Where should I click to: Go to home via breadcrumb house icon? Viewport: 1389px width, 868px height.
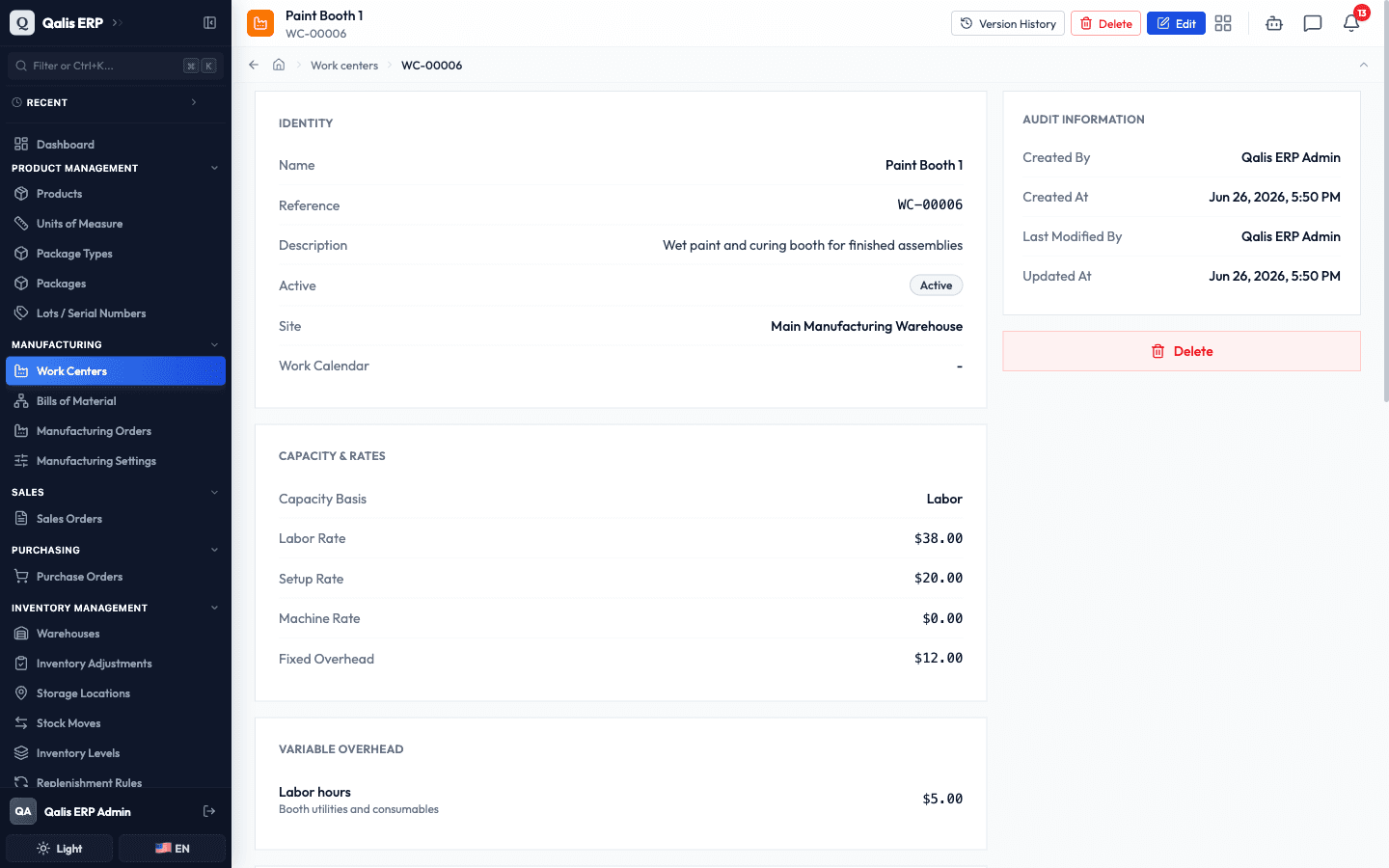[279, 65]
